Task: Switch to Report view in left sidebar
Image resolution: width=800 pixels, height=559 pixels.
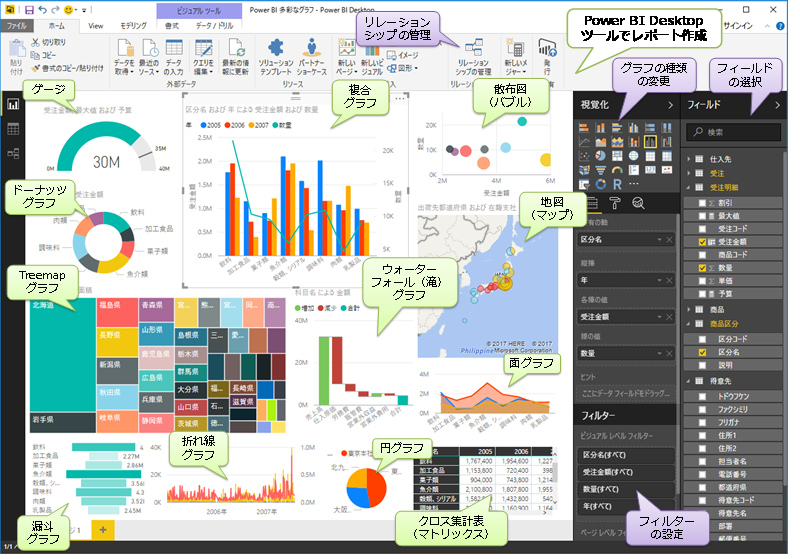Action: pos(13,105)
